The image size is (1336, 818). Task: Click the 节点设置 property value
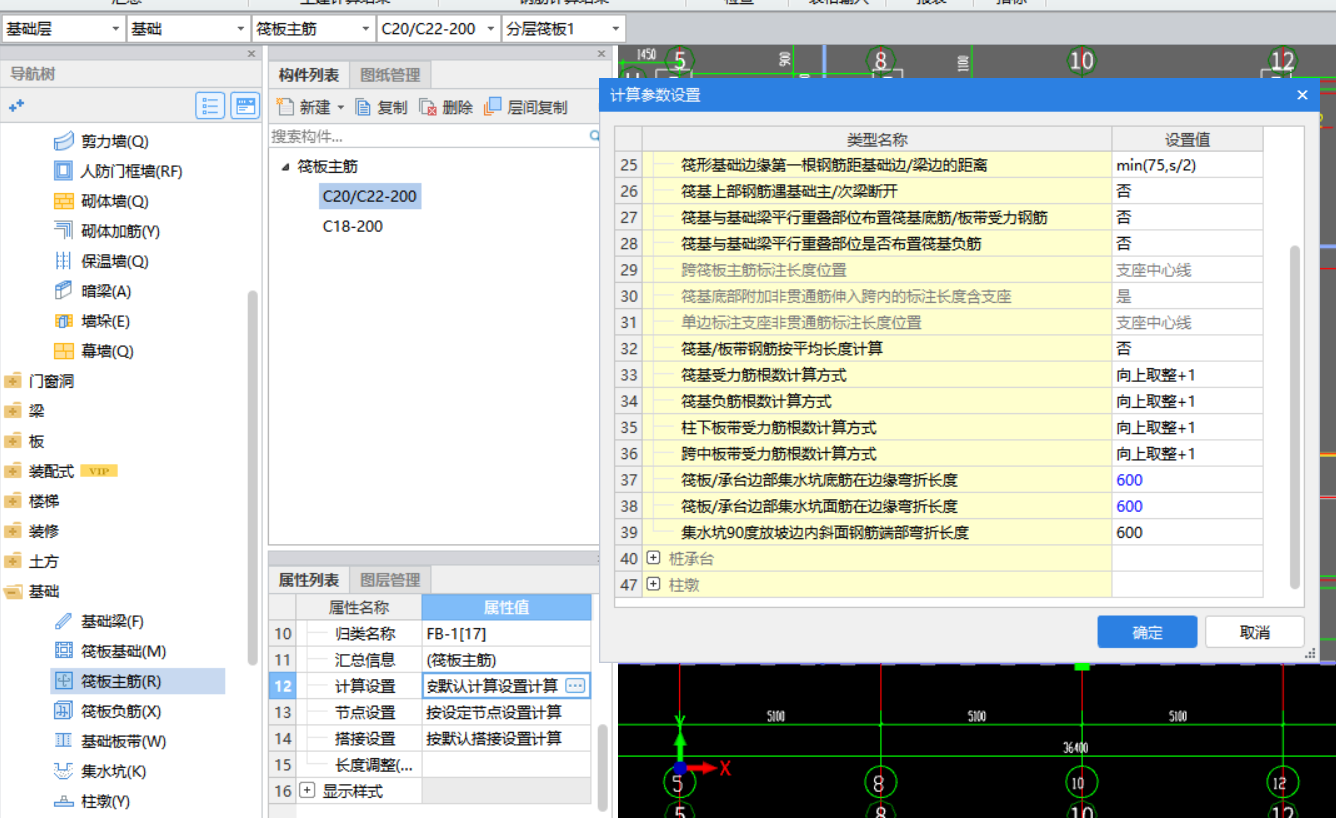pyautogui.click(x=507, y=712)
